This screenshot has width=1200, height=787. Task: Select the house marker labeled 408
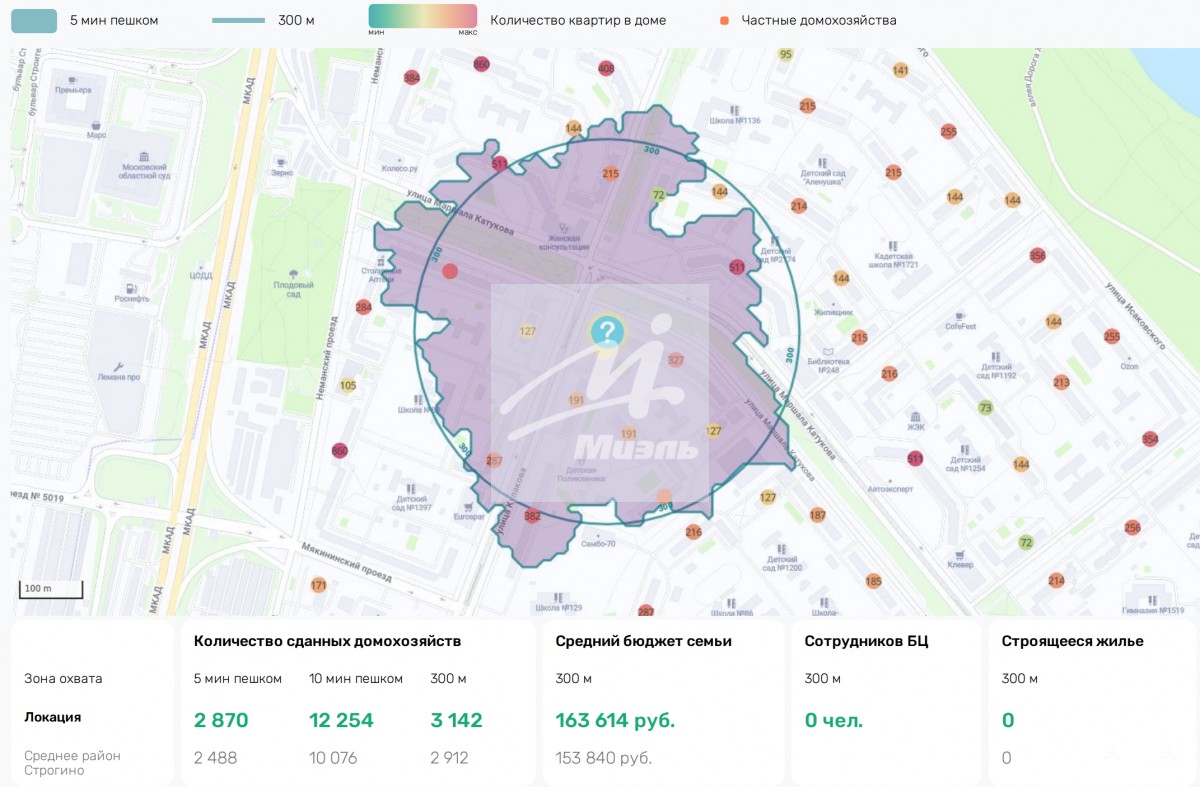(x=606, y=68)
